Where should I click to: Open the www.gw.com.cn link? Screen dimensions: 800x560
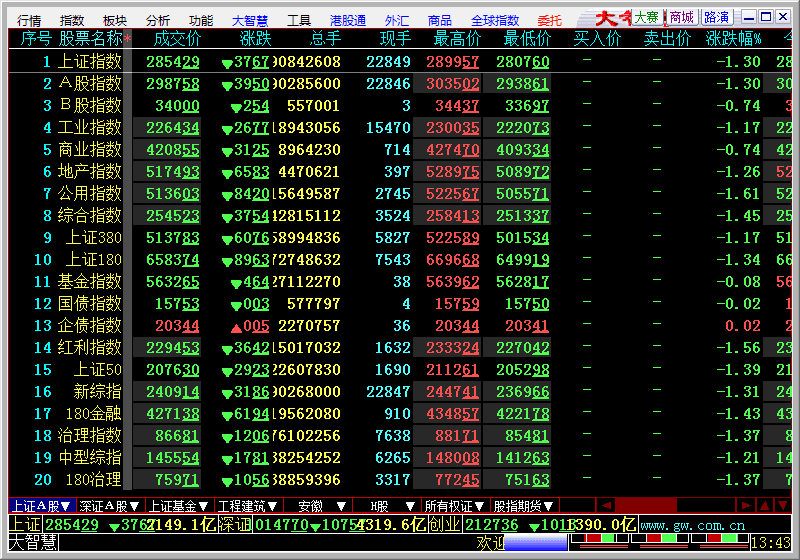tap(692, 525)
